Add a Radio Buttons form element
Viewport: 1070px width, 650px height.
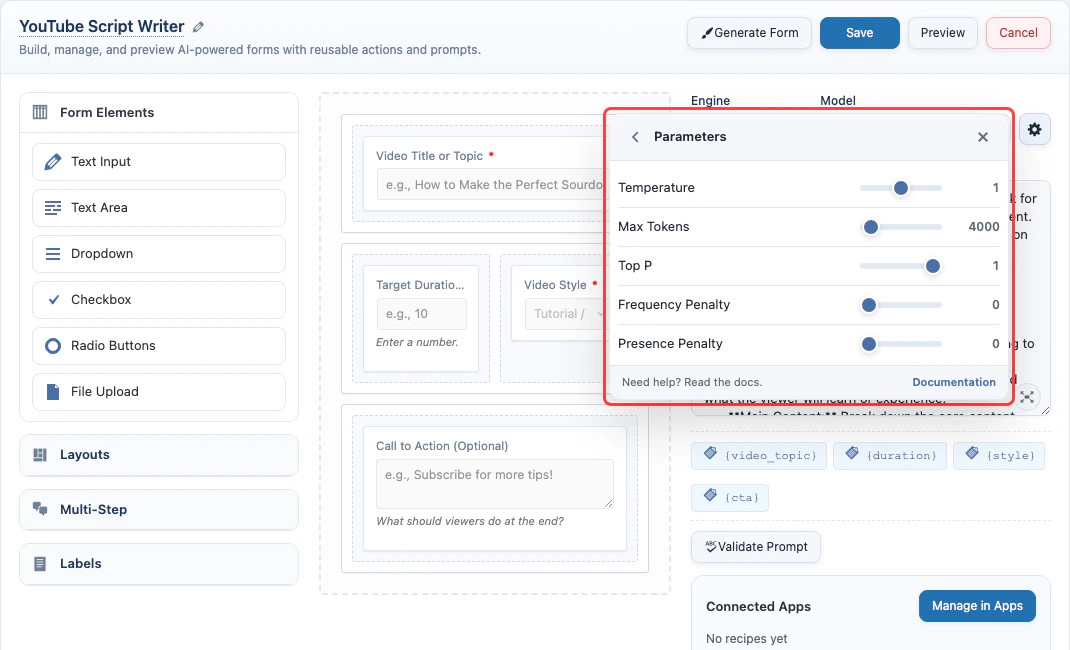(x=158, y=345)
